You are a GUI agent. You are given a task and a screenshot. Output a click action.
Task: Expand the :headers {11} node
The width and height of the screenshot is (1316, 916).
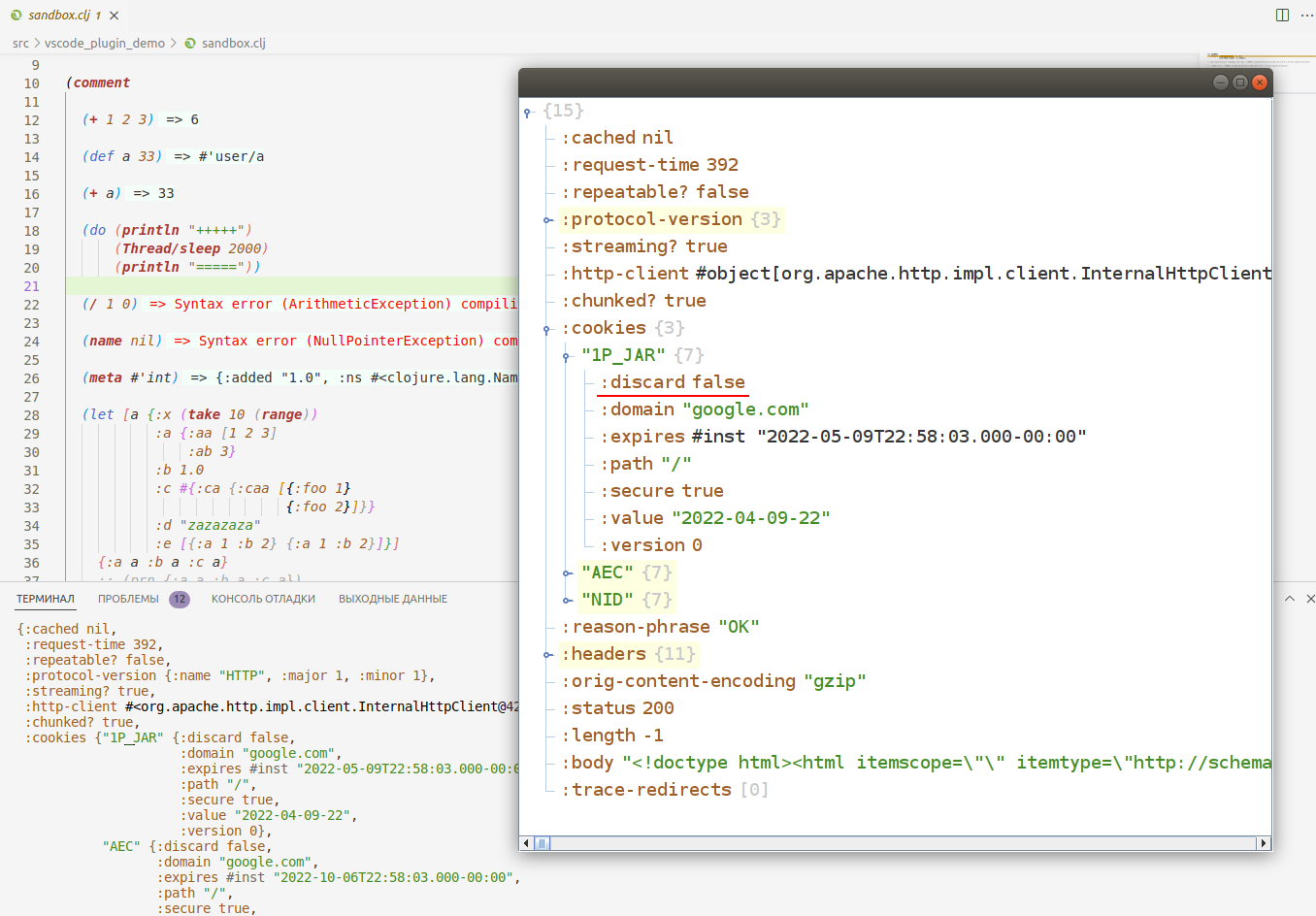click(x=548, y=655)
